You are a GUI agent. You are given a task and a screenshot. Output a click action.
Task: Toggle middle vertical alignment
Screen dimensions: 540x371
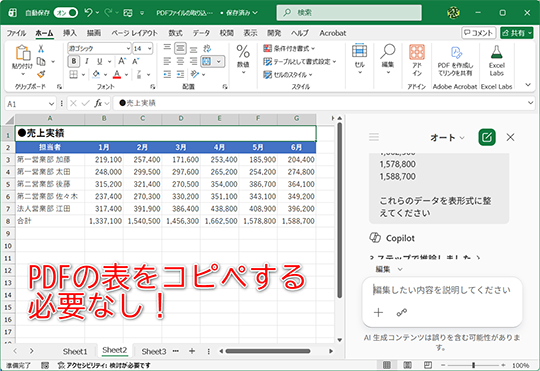(x=180, y=48)
